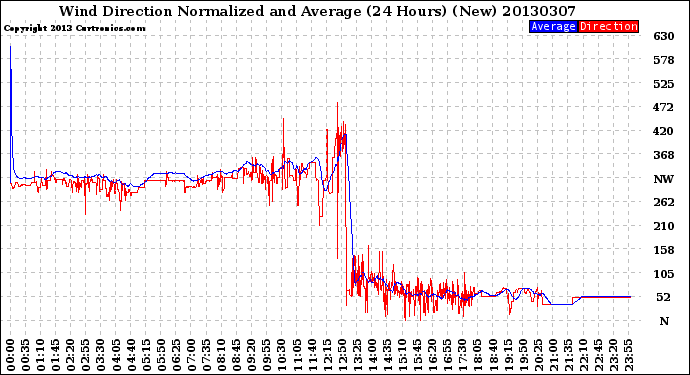Click the 12:50 time axis label

coord(342,355)
